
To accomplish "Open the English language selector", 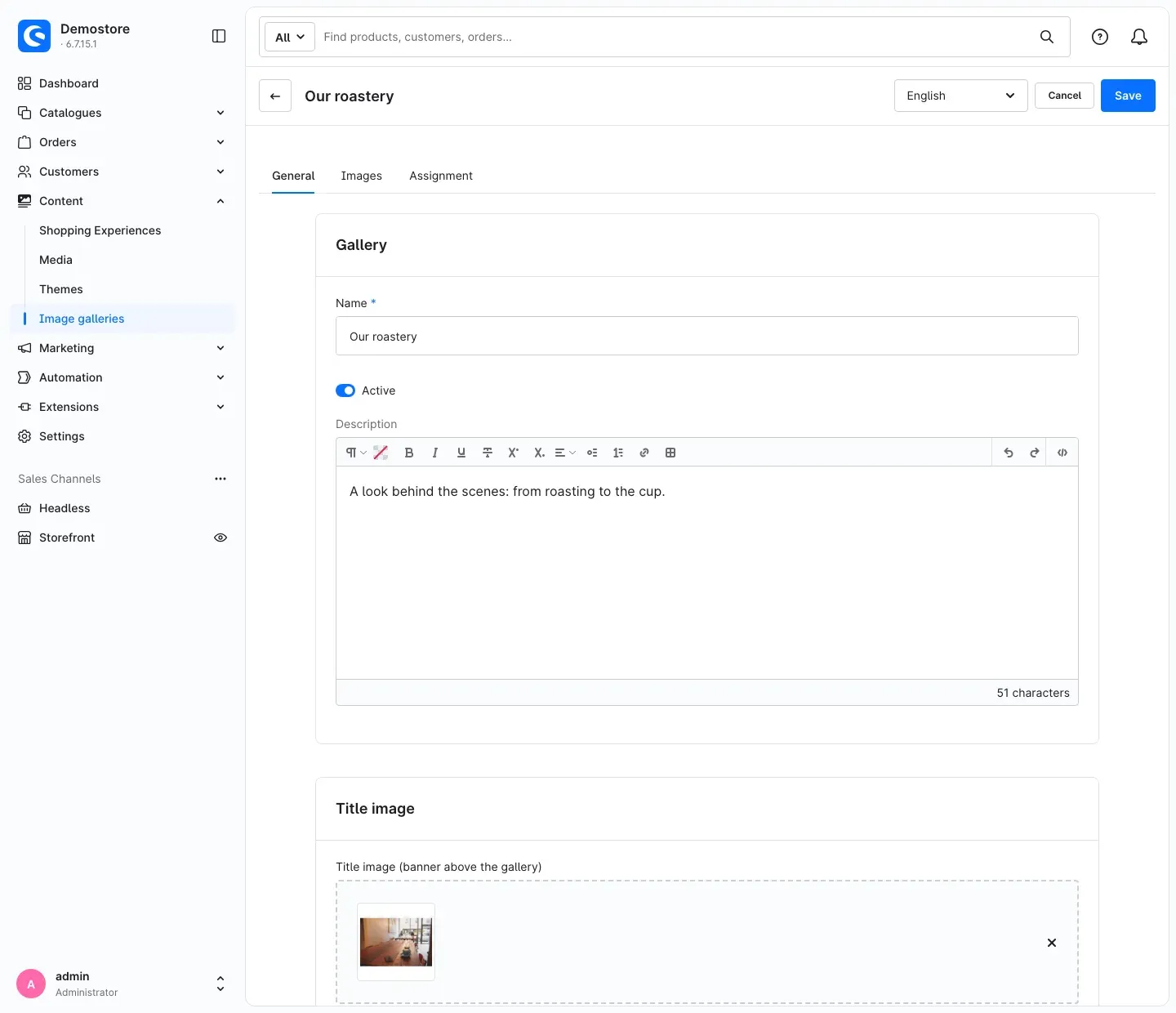I will click(961, 96).
